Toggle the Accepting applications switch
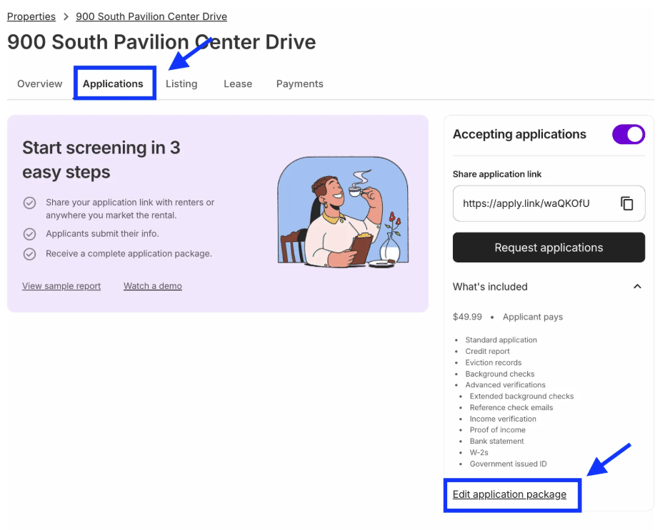The height and width of the screenshot is (530, 670). pos(628,134)
